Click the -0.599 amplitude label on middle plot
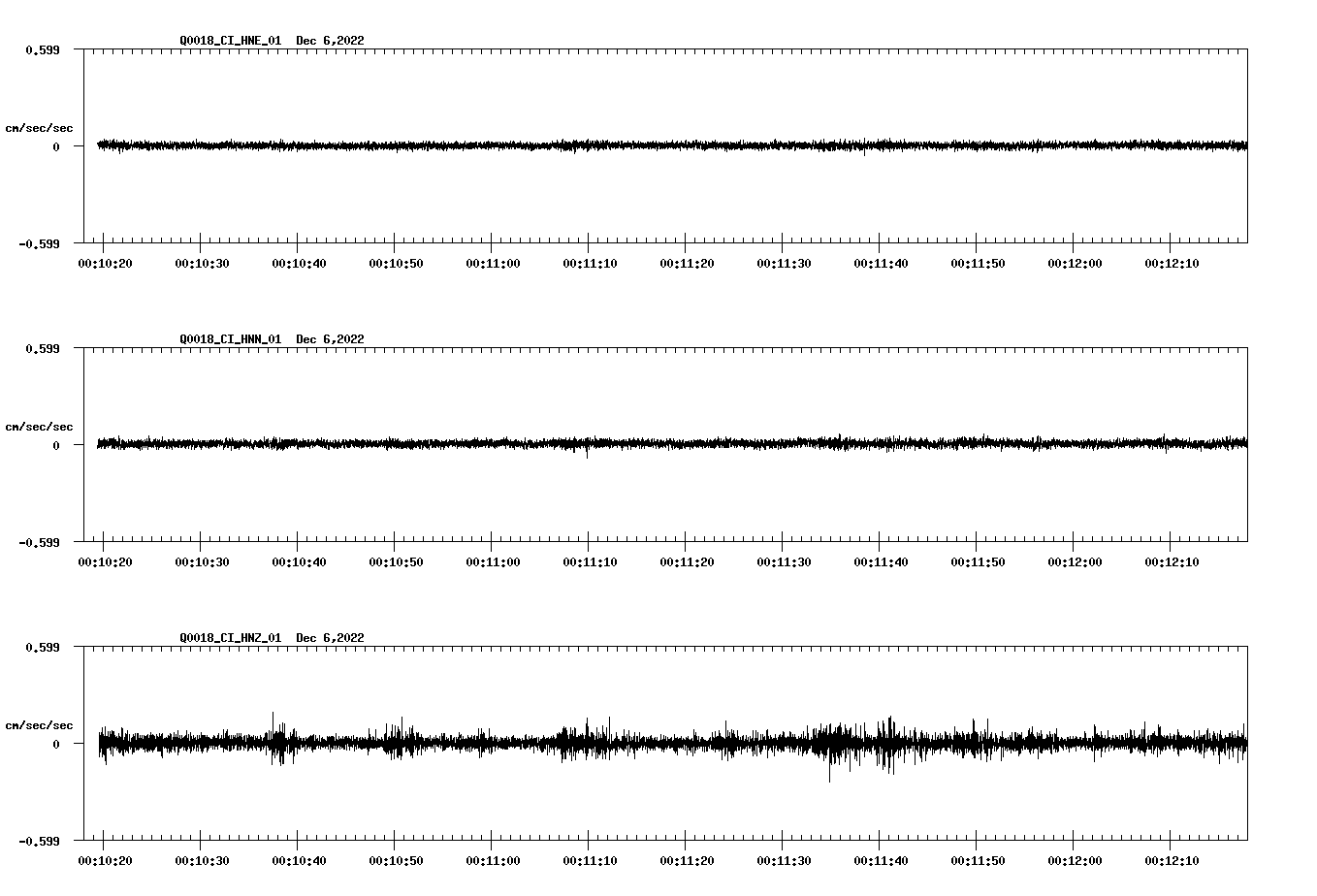The height and width of the screenshot is (896, 1317). [x=40, y=544]
